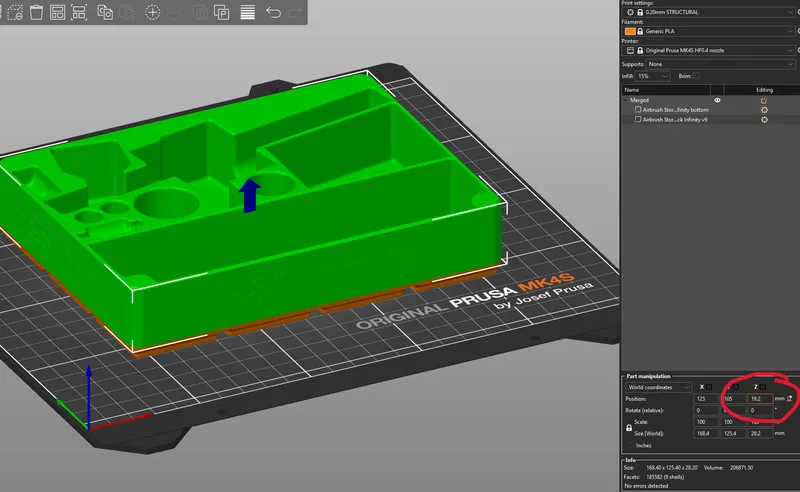Click the Rotate Z field

(x=760, y=410)
